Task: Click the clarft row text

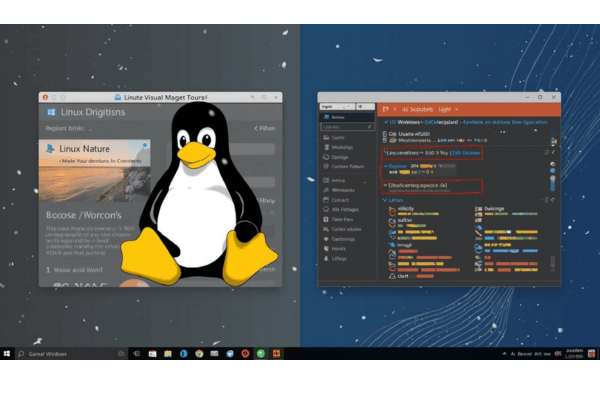Action: click(403, 276)
